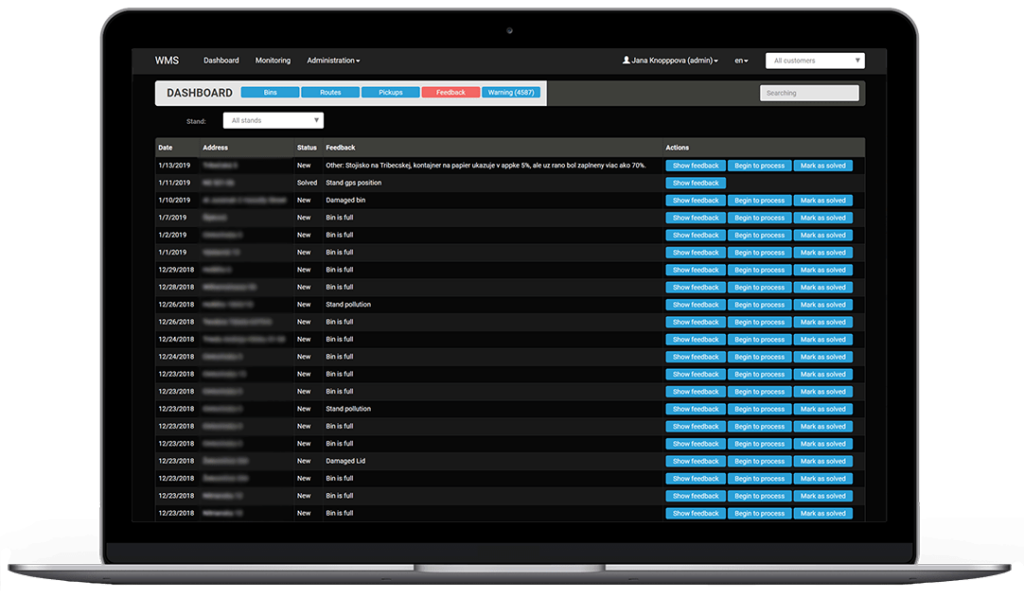Open the Routes view
The width and height of the screenshot is (1024, 598).
click(x=330, y=91)
